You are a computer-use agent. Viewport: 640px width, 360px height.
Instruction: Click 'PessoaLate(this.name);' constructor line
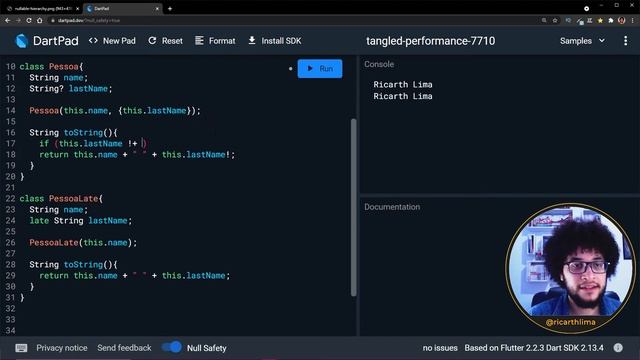(83, 243)
